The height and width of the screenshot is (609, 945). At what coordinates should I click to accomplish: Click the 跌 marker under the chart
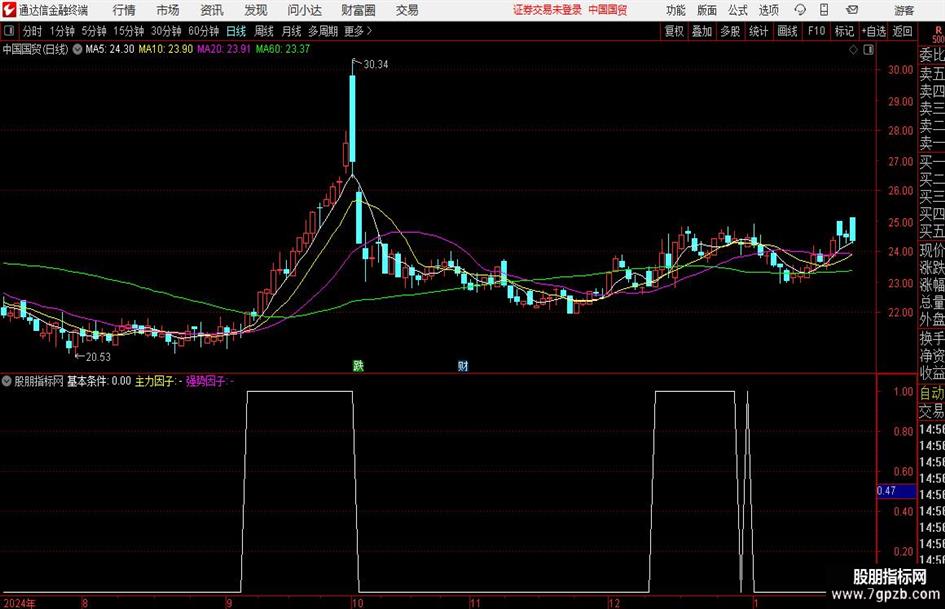[x=359, y=365]
